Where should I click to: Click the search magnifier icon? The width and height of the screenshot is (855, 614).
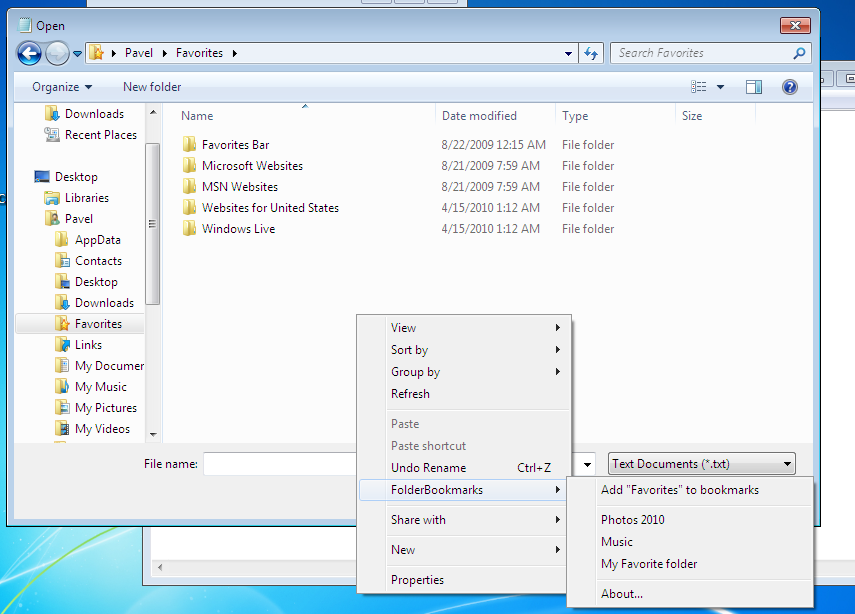coord(799,54)
